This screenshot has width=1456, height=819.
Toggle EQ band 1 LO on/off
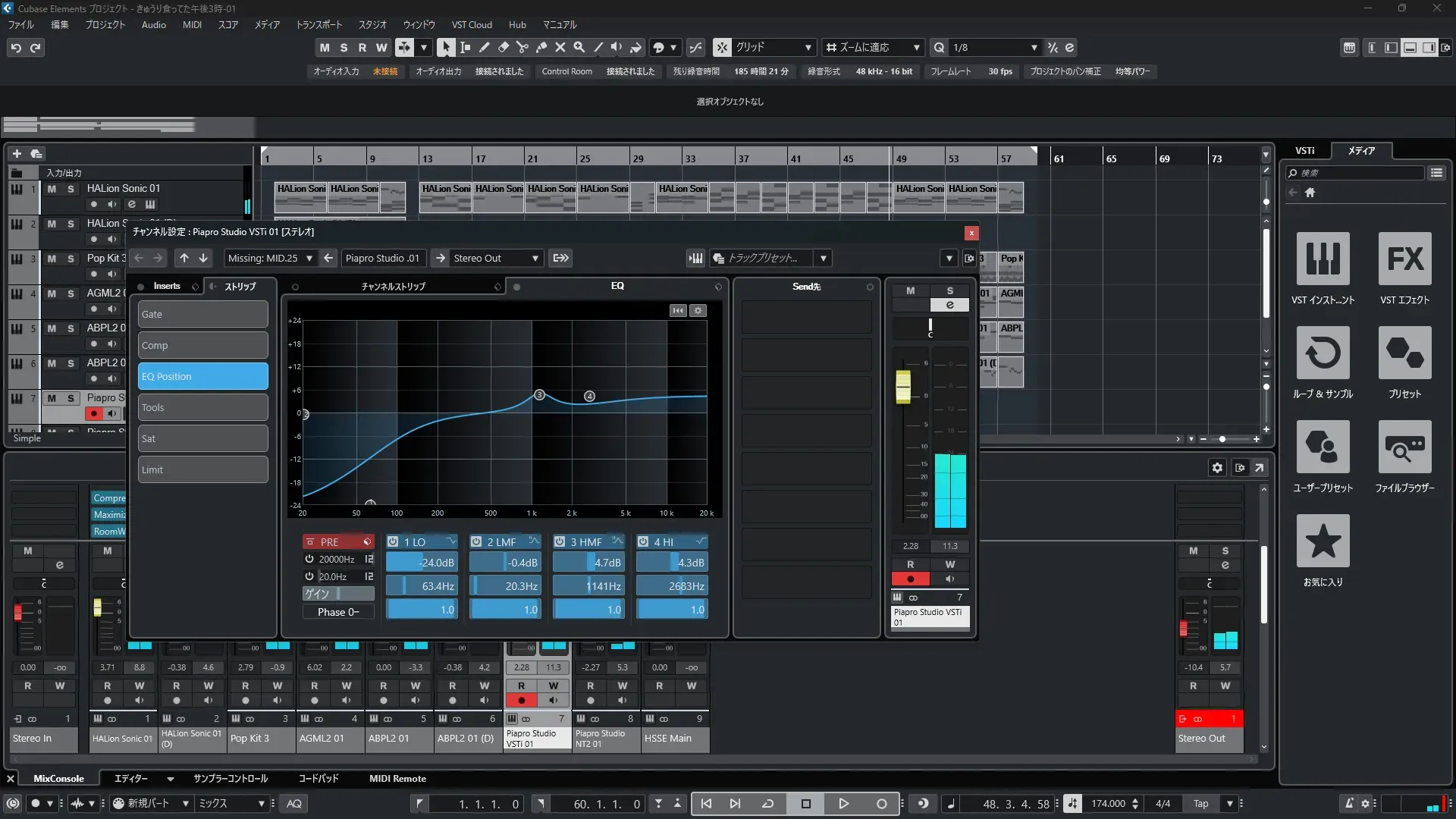coord(393,541)
